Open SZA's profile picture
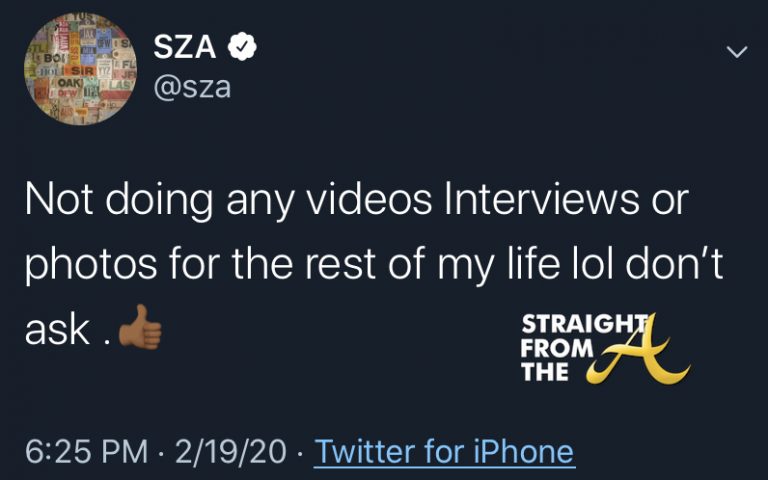This screenshot has width=768, height=480. tap(80, 69)
